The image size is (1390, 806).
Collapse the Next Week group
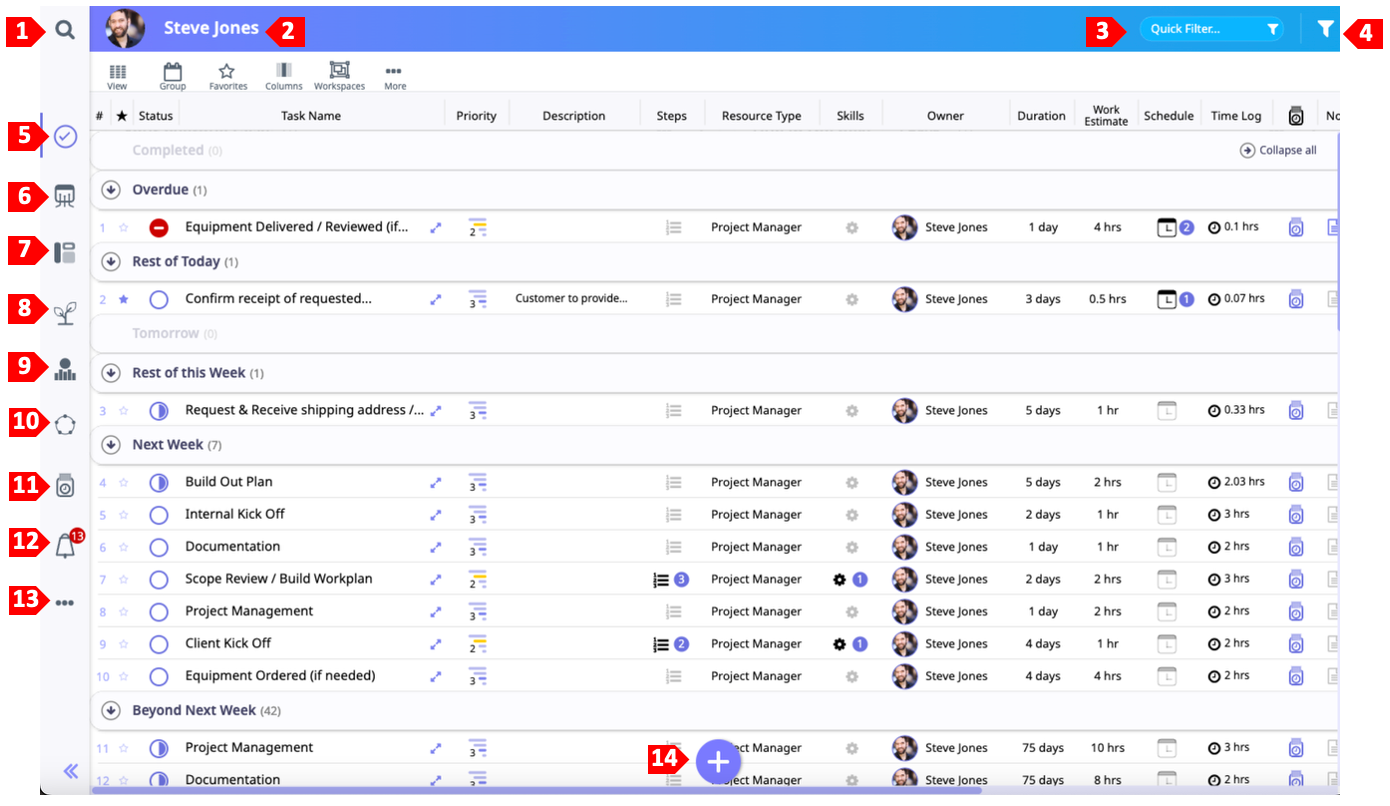pos(111,445)
